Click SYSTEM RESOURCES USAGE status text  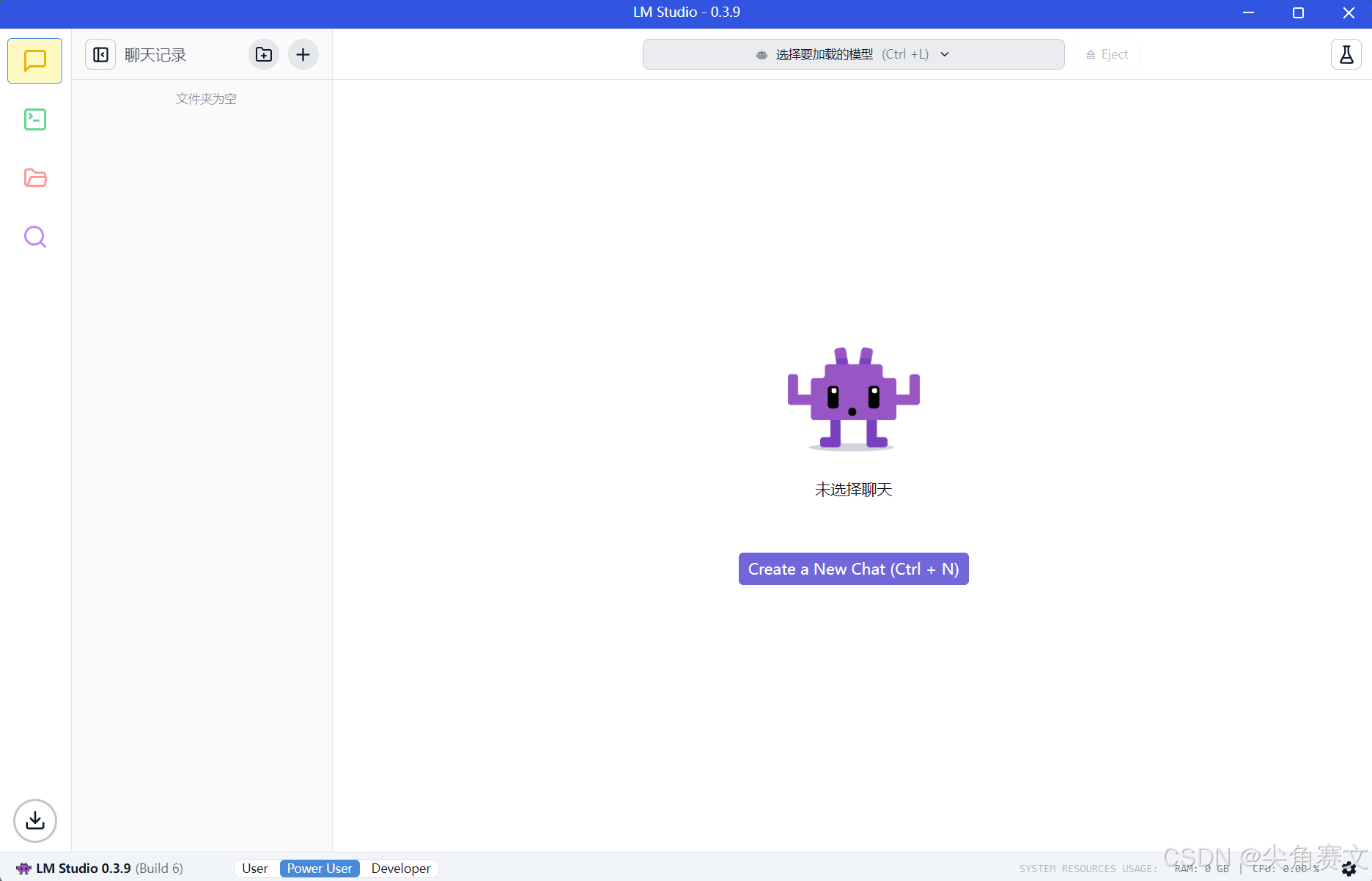coord(1088,869)
